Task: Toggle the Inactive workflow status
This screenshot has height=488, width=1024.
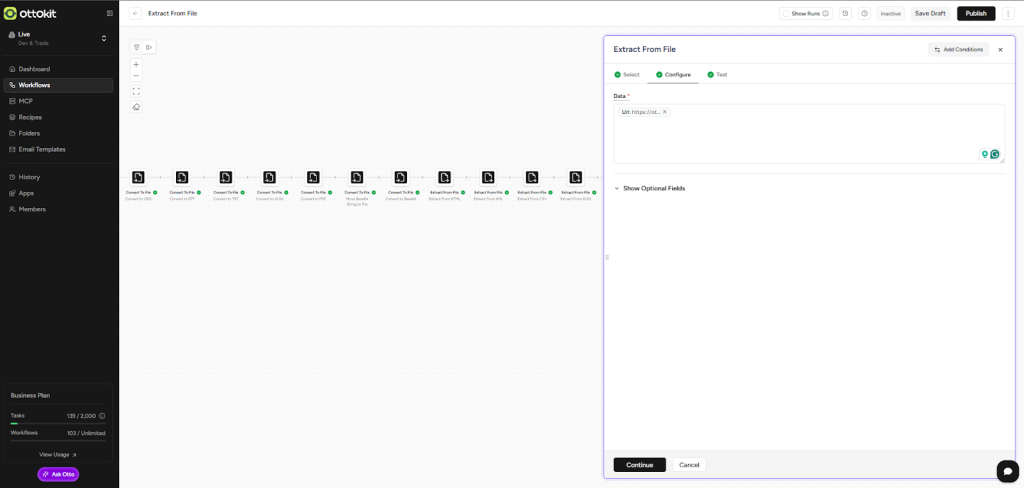Action: pos(890,14)
